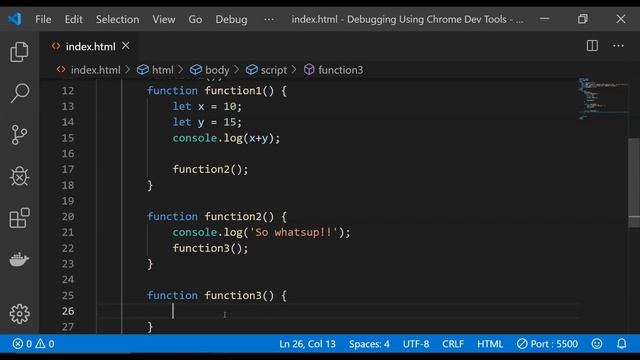
Task: Open the Search view
Action: click(x=19, y=93)
